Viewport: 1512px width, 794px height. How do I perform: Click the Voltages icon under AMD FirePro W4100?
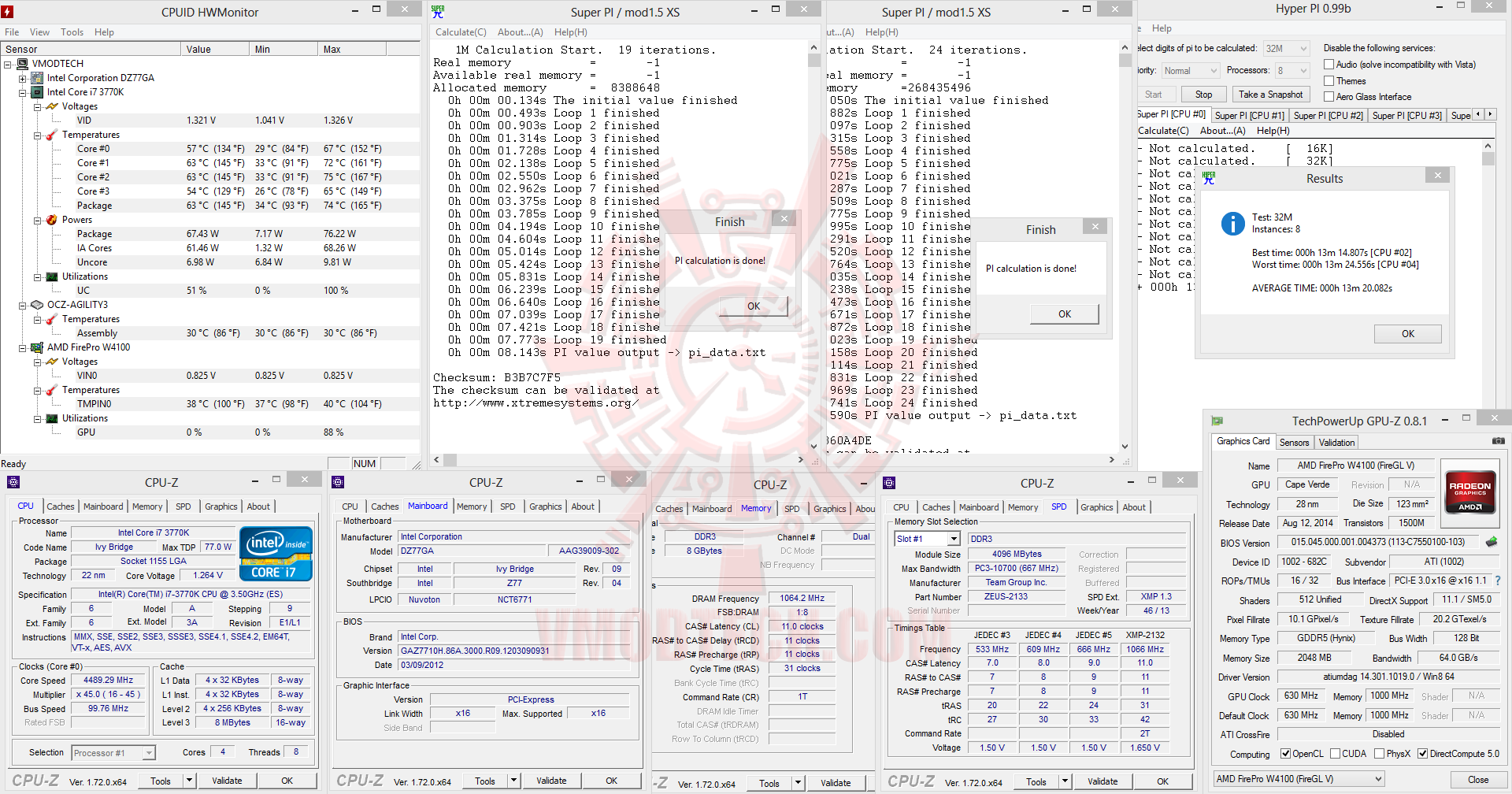[x=52, y=362]
